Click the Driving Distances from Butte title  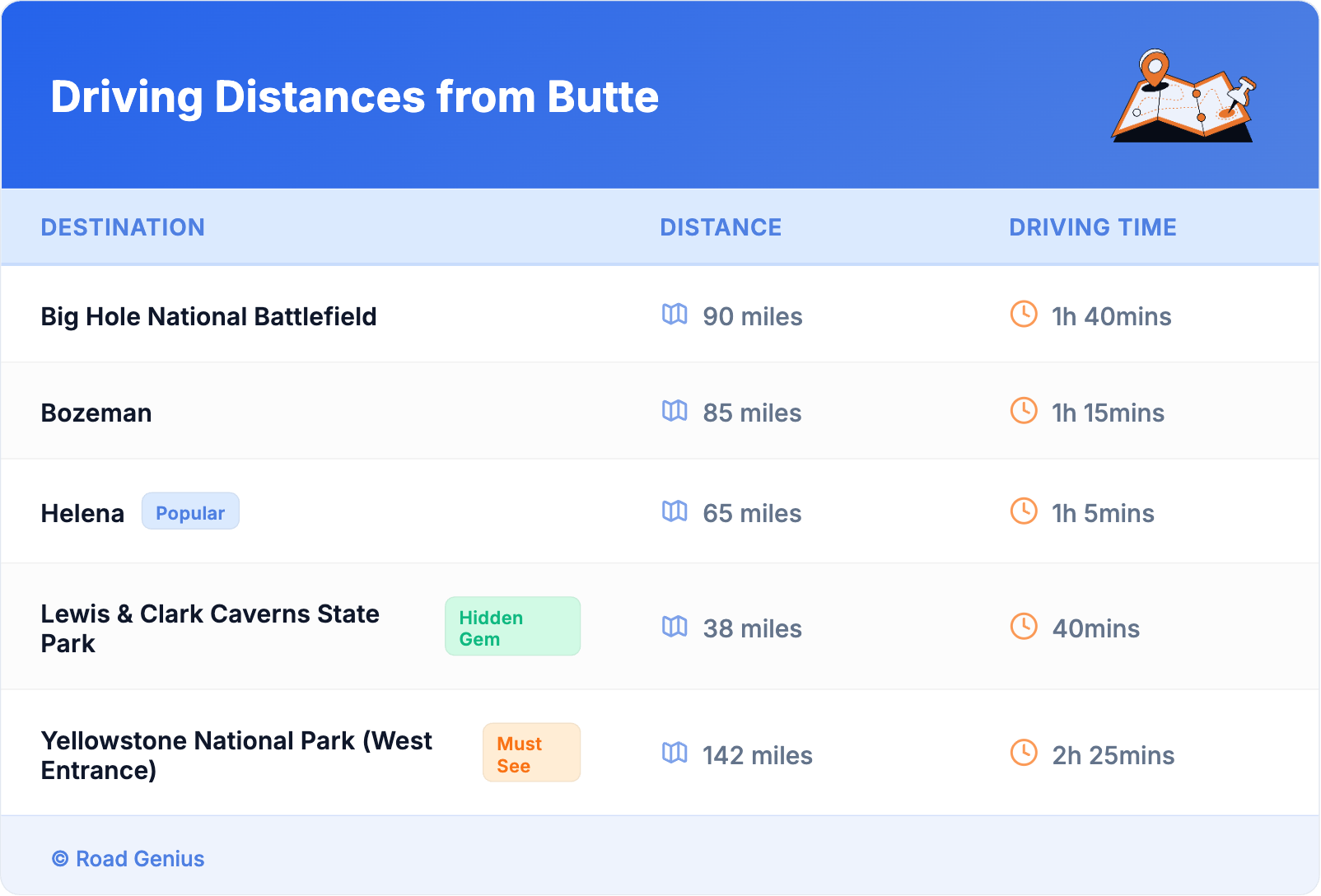click(354, 97)
